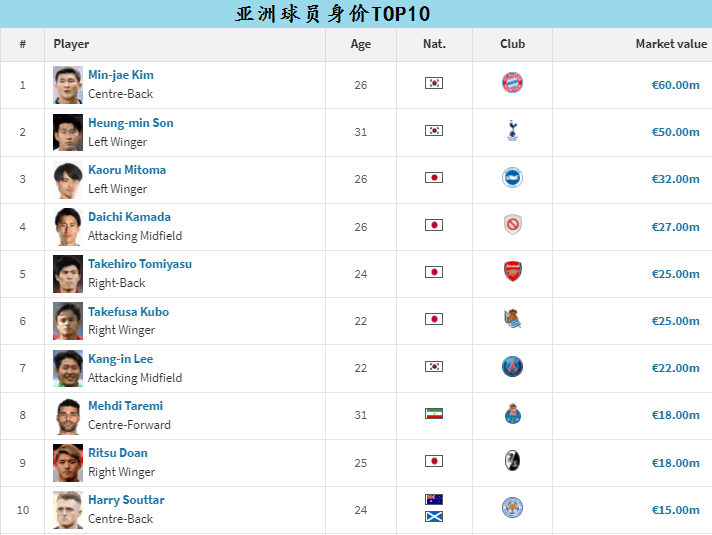Click the Leicester City club crest
Image resolution: width=712 pixels, height=535 pixels.
pyautogui.click(x=512, y=508)
